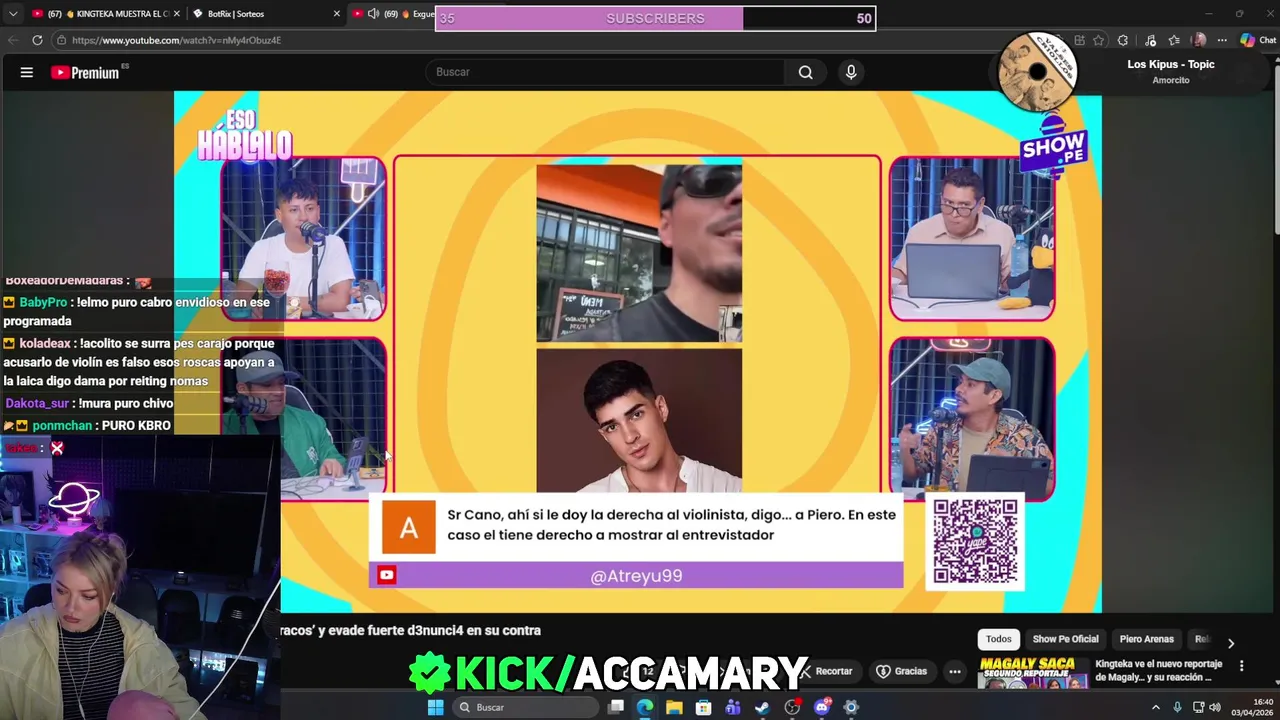Screen dimensions: 1280x720
Task: Click the BabyPro chat message username
Action: [x=43, y=302]
